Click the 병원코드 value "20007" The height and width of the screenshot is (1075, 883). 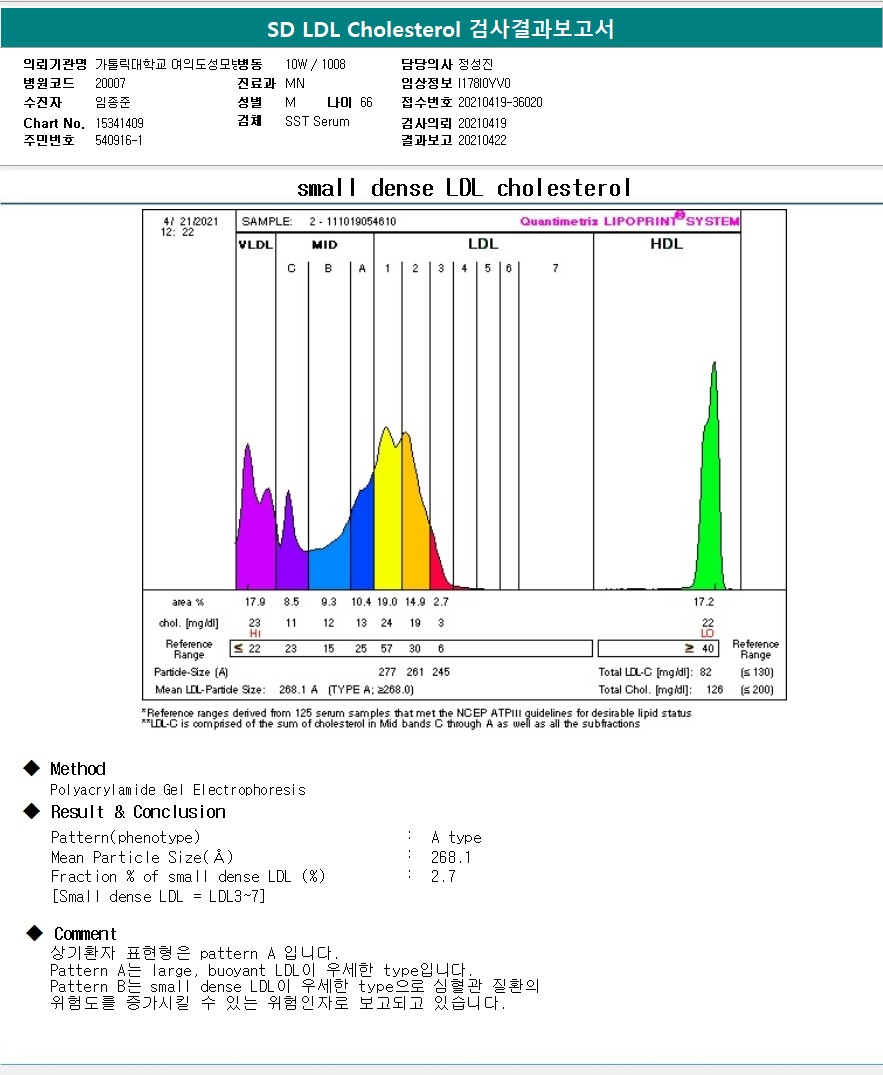[110, 83]
